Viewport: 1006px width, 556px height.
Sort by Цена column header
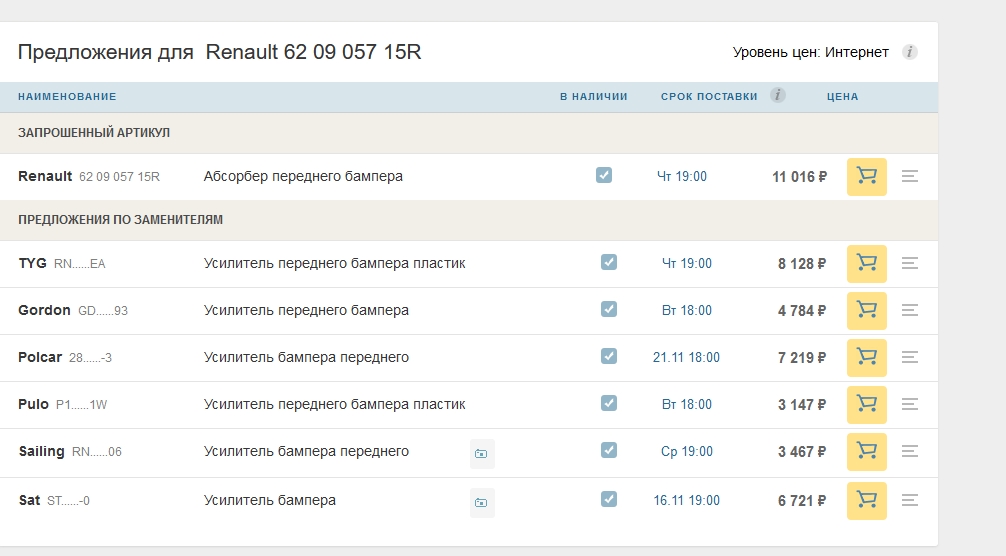842,97
